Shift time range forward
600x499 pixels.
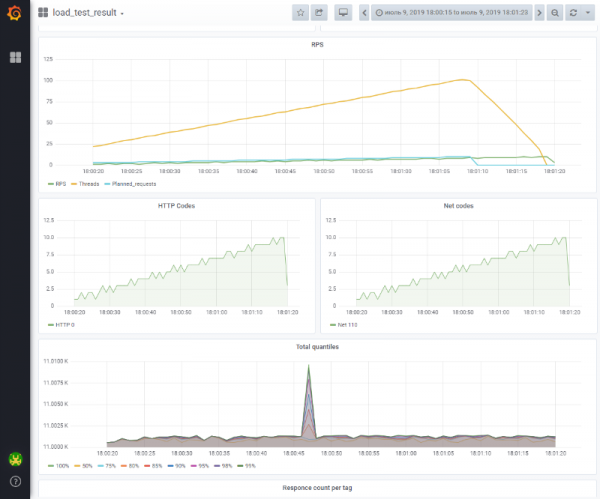click(540, 13)
